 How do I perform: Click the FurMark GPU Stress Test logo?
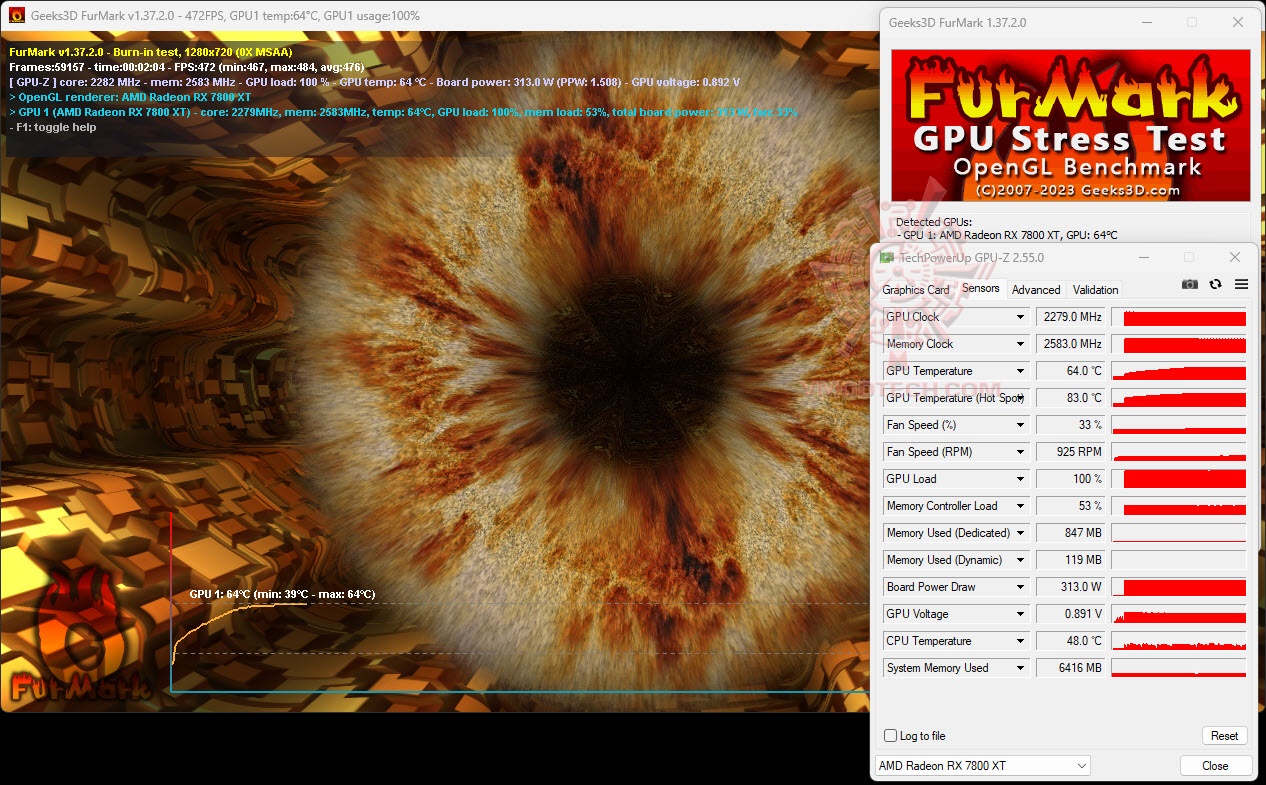point(1069,123)
